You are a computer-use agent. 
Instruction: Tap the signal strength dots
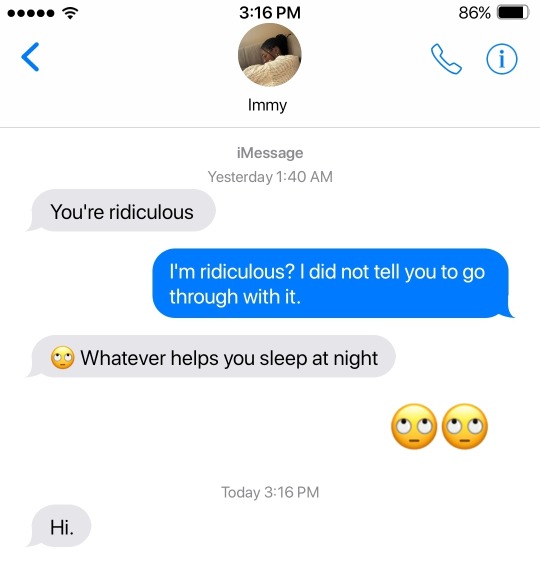31,13
